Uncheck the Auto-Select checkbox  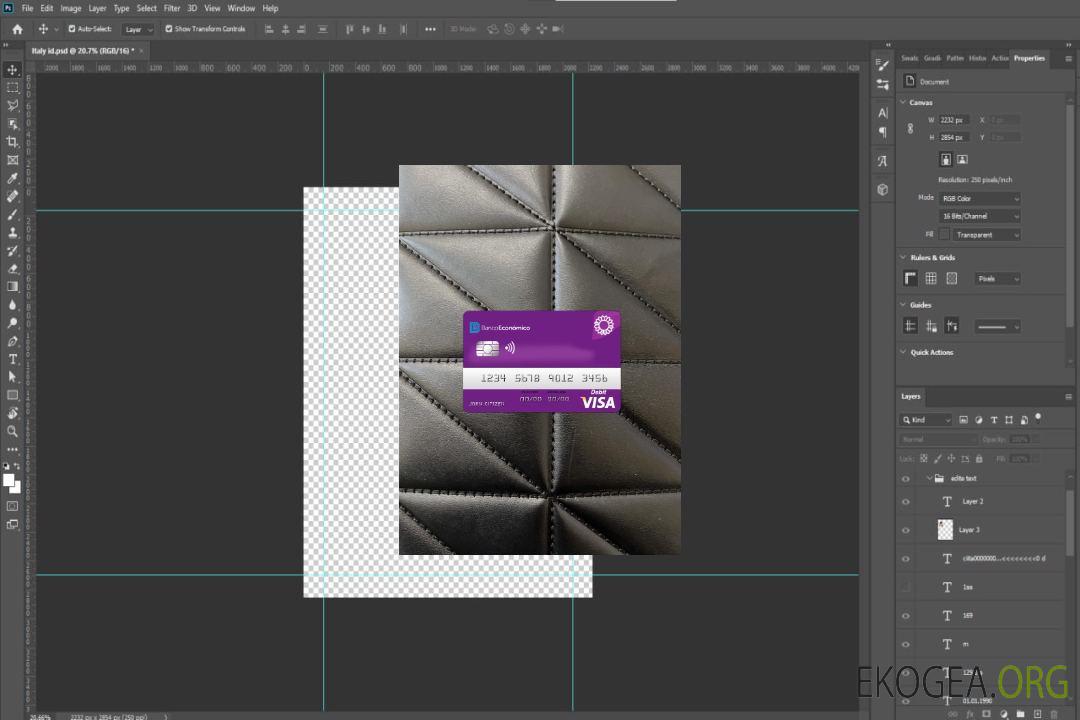click(x=72, y=29)
